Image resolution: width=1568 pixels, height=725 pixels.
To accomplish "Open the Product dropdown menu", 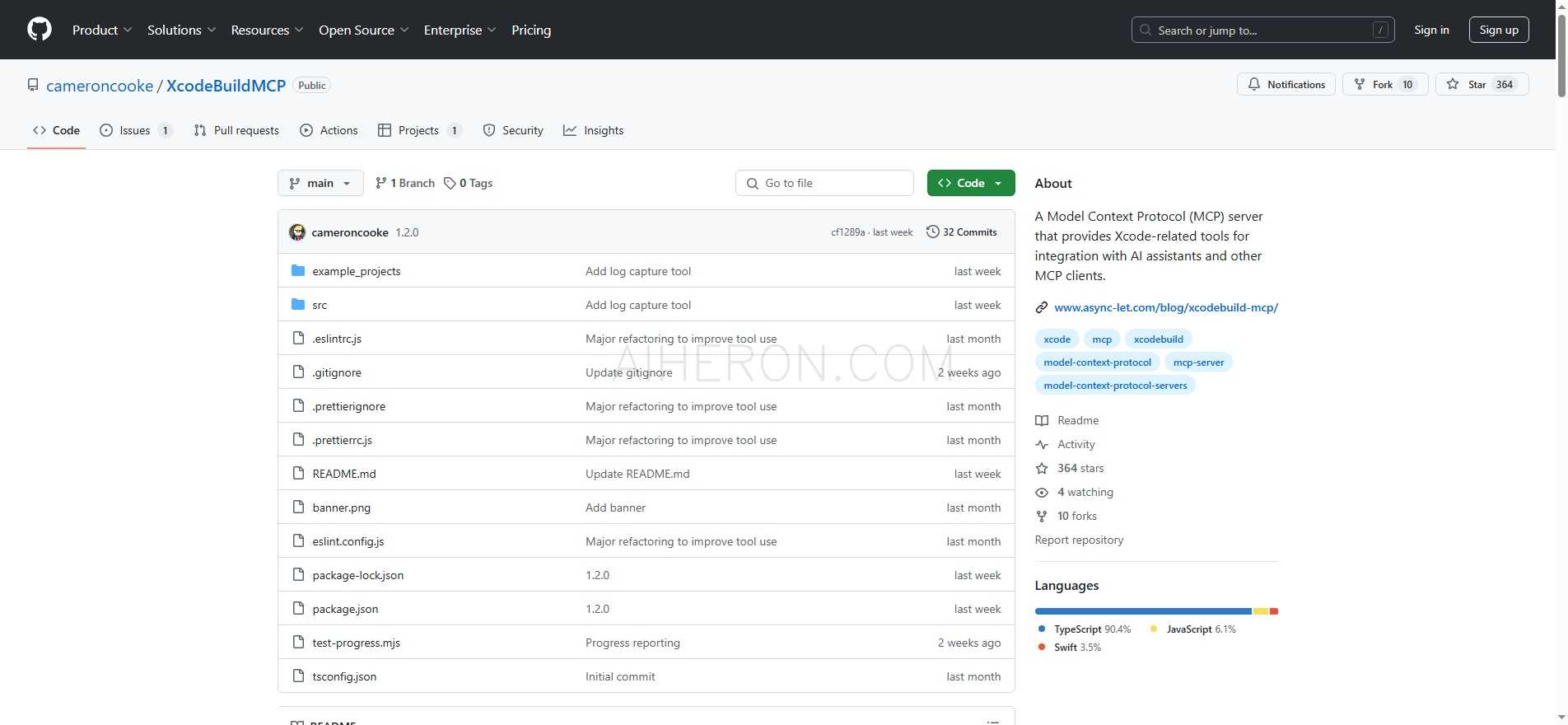I will coord(102,30).
